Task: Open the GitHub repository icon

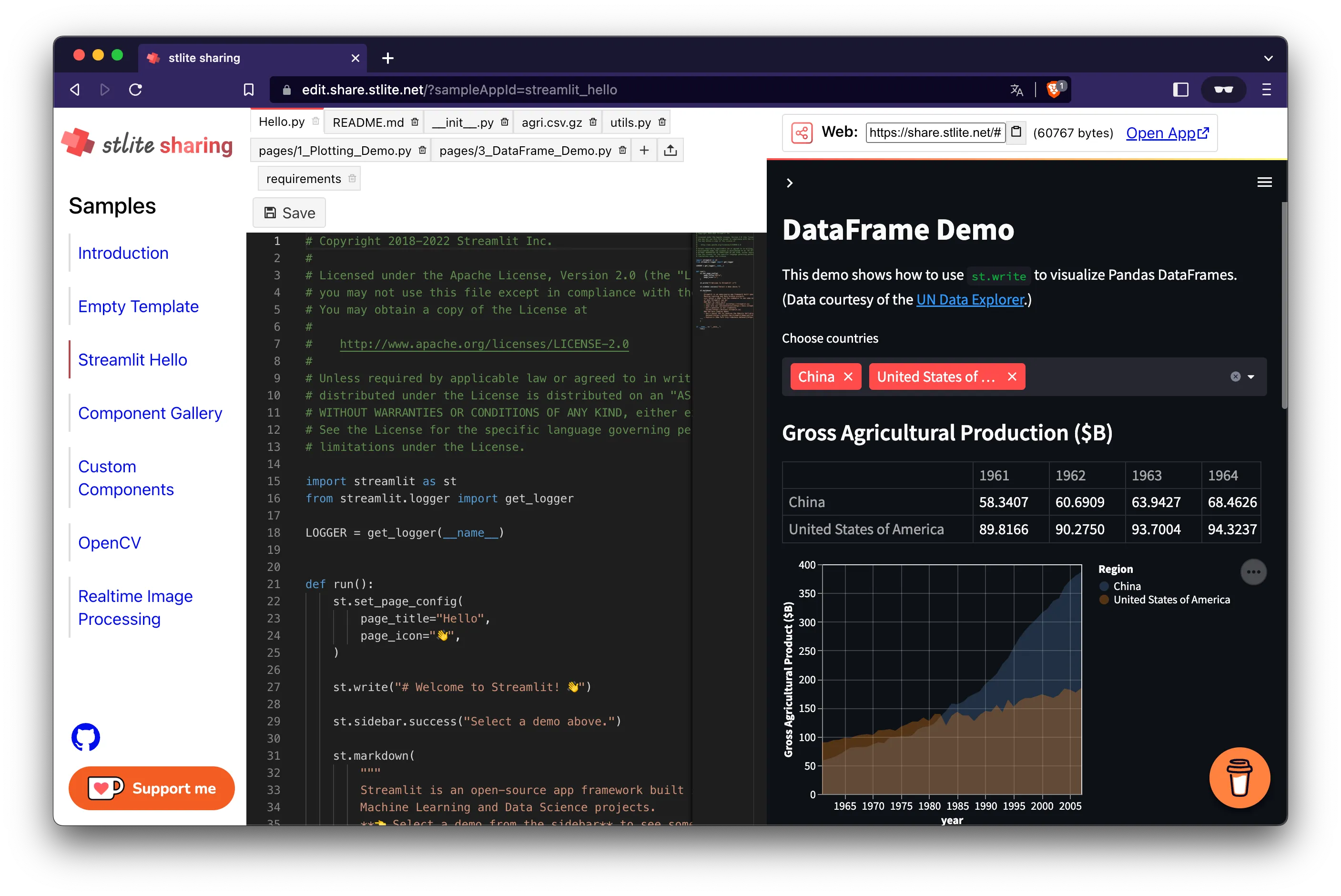Action: [x=85, y=737]
